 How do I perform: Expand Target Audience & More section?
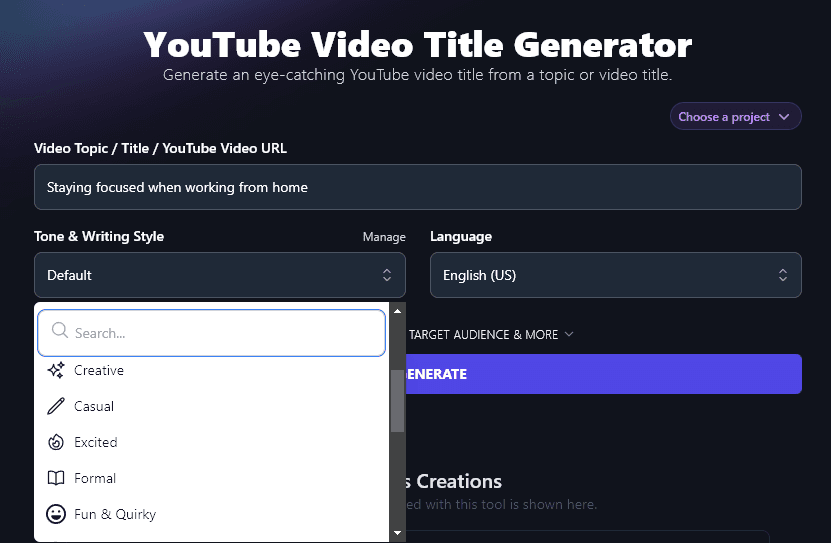[491, 335]
